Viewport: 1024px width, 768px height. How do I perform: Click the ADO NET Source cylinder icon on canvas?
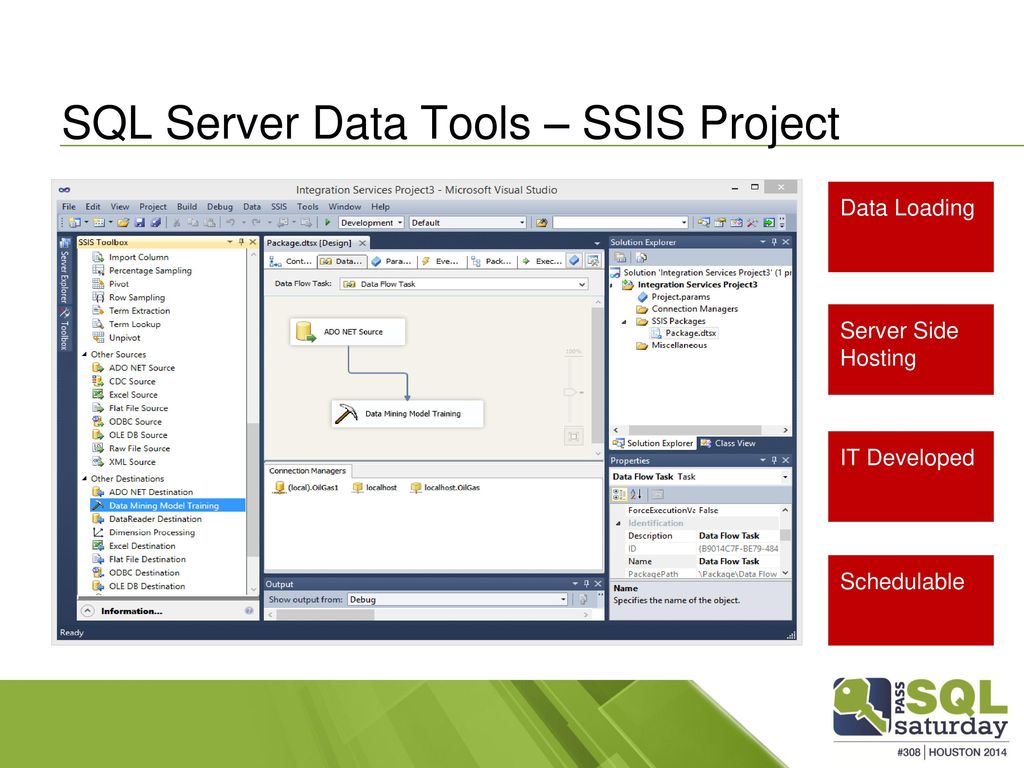coord(306,332)
